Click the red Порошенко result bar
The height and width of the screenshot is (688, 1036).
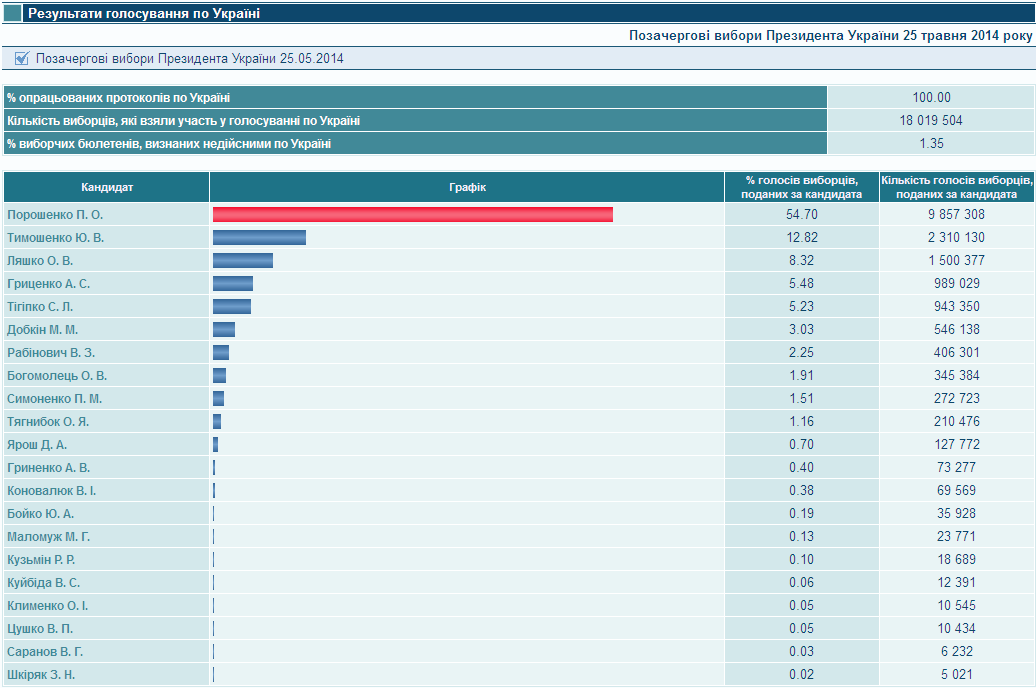click(412, 215)
